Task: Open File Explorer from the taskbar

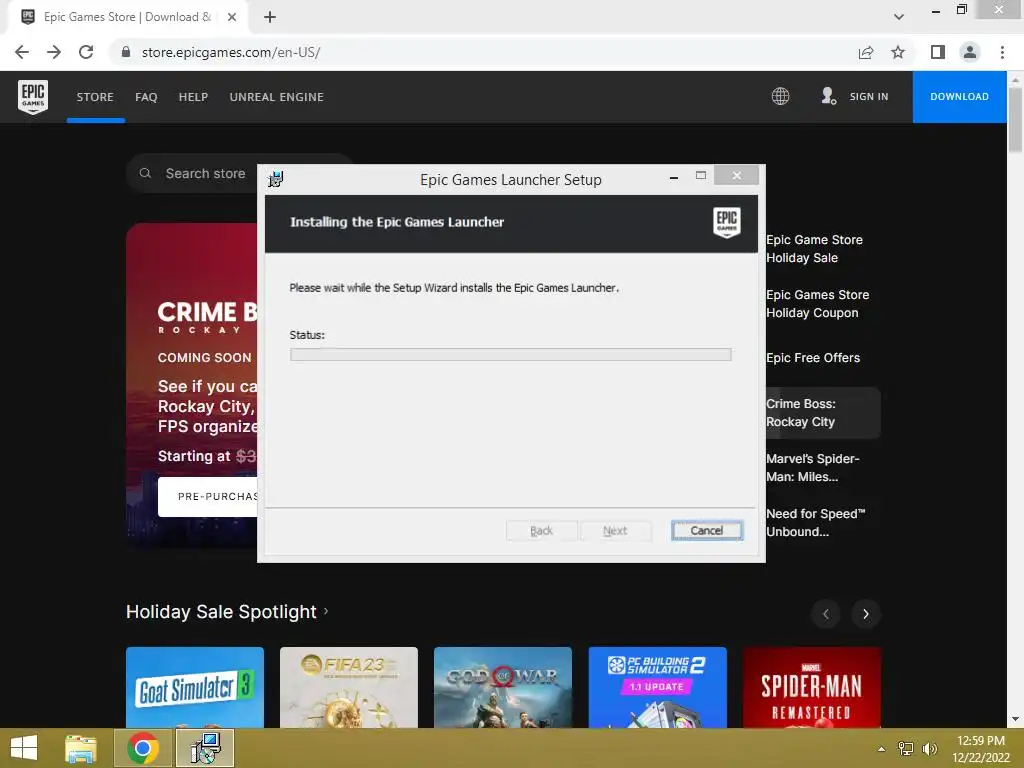Action: pyautogui.click(x=81, y=748)
